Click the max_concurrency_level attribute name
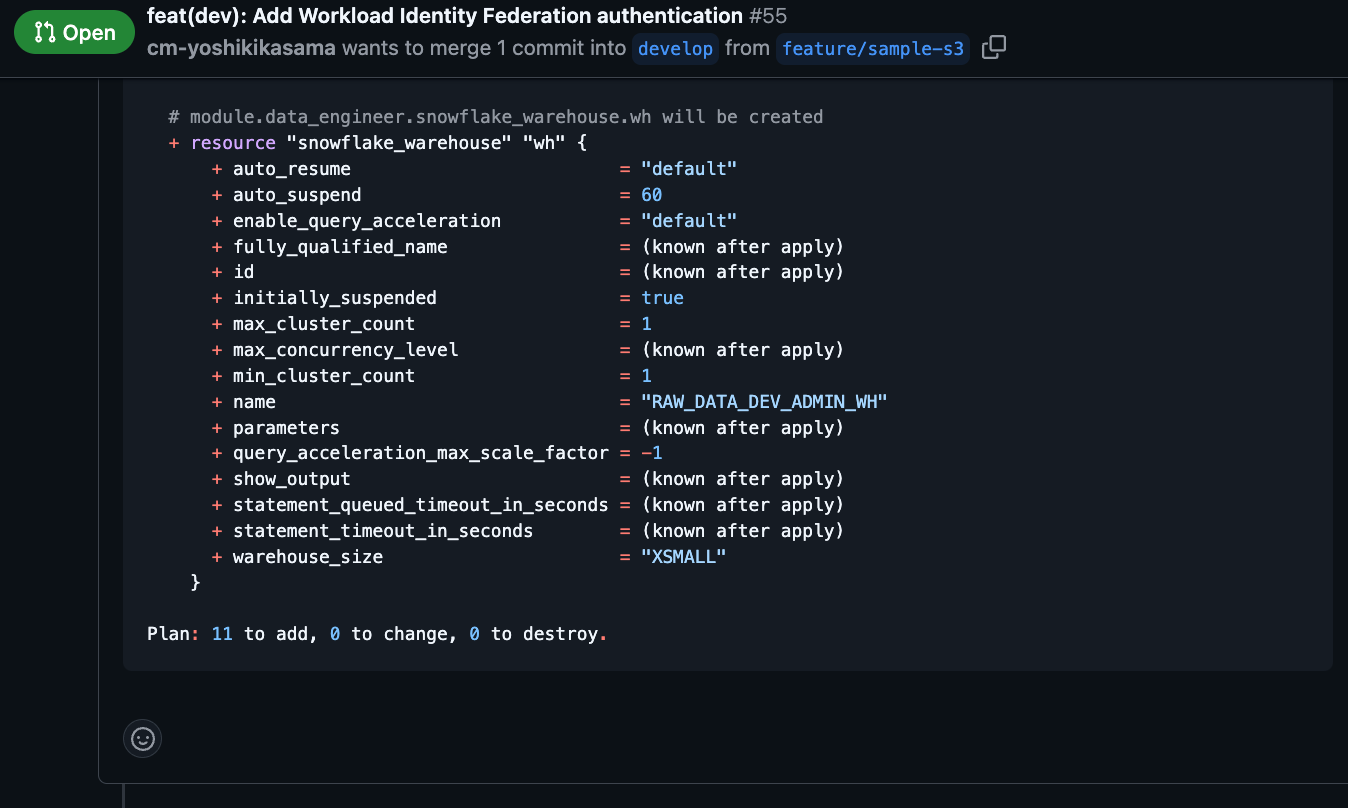 click(x=345, y=350)
